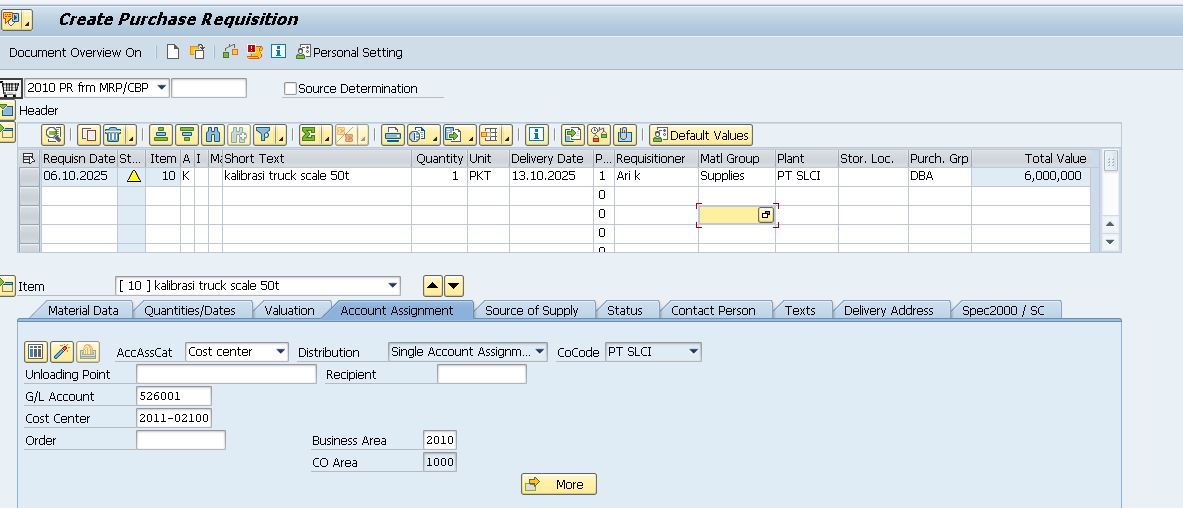Click the More button
This screenshot has height=508, width=1183.
(x=558, y=484)
